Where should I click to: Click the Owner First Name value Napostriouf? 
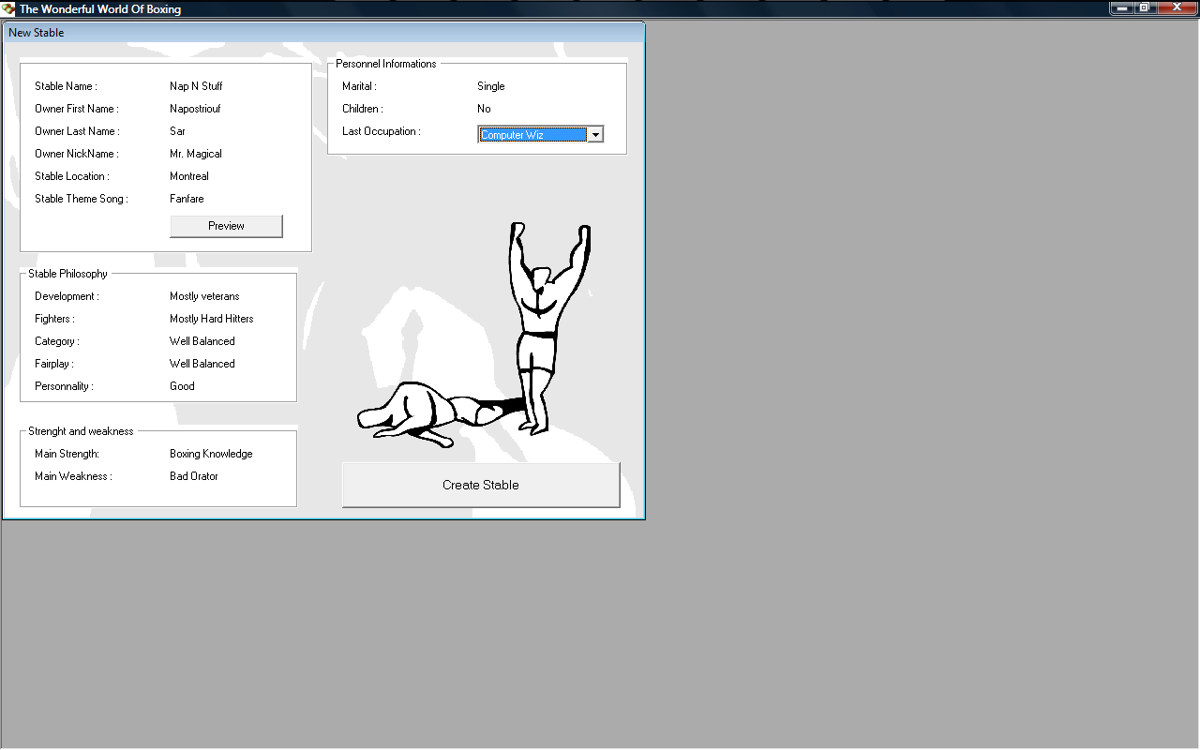point(195,109)
